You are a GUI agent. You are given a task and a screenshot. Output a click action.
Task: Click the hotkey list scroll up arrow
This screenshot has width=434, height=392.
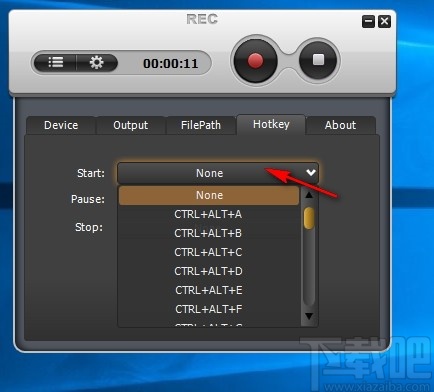309,195
